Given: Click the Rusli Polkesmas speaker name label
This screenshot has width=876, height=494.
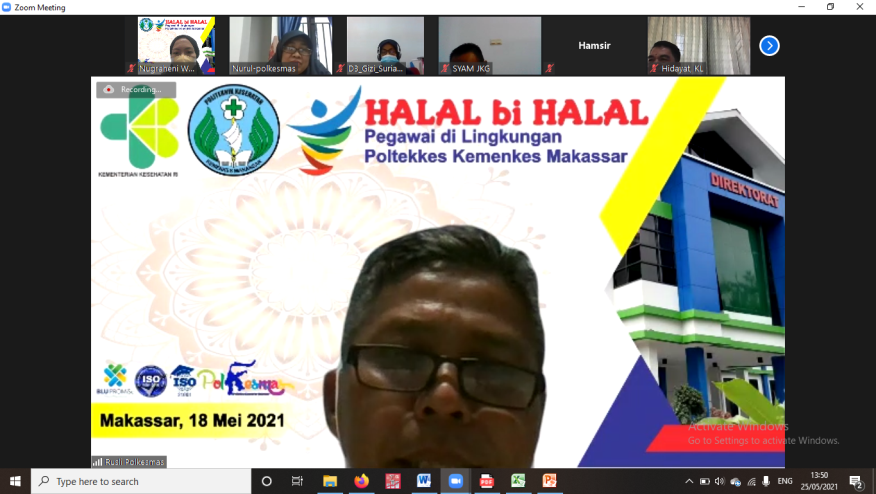Looking at the screenshot, I should coord(129,462).
